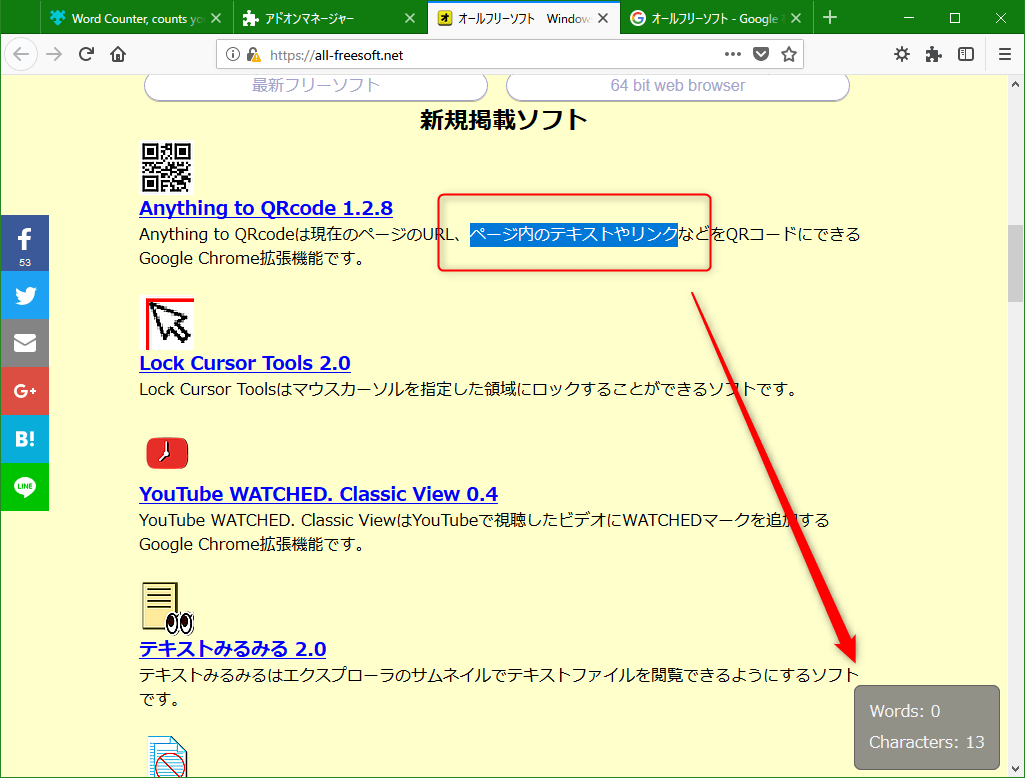Reload the current page
Screen dimensions: 1025x778
[86, 54]
